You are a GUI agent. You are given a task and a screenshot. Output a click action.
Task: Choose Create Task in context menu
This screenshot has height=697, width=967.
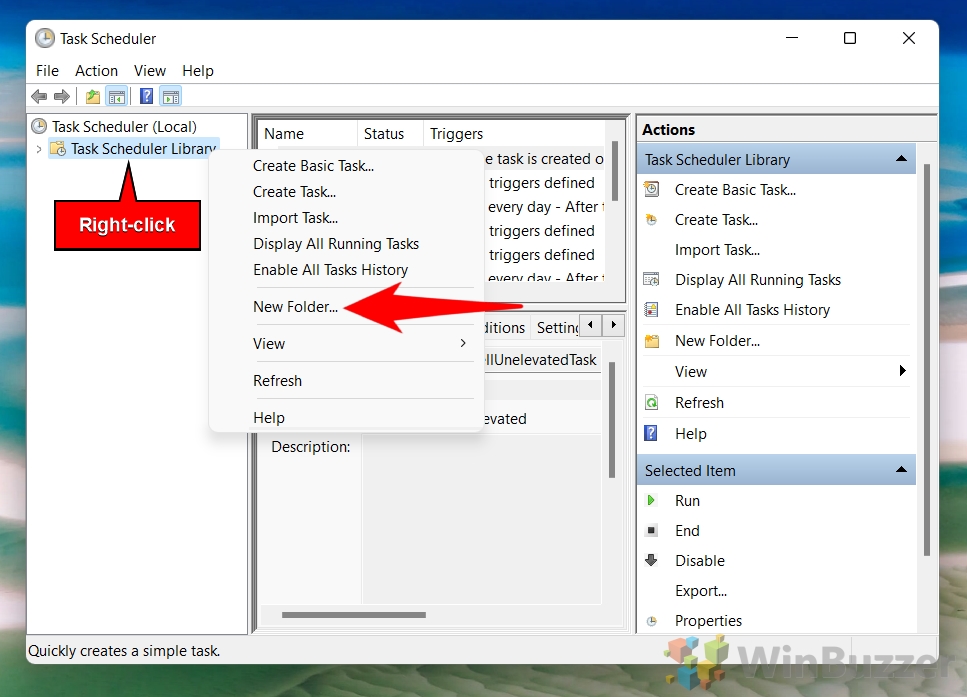coord(294,192)
